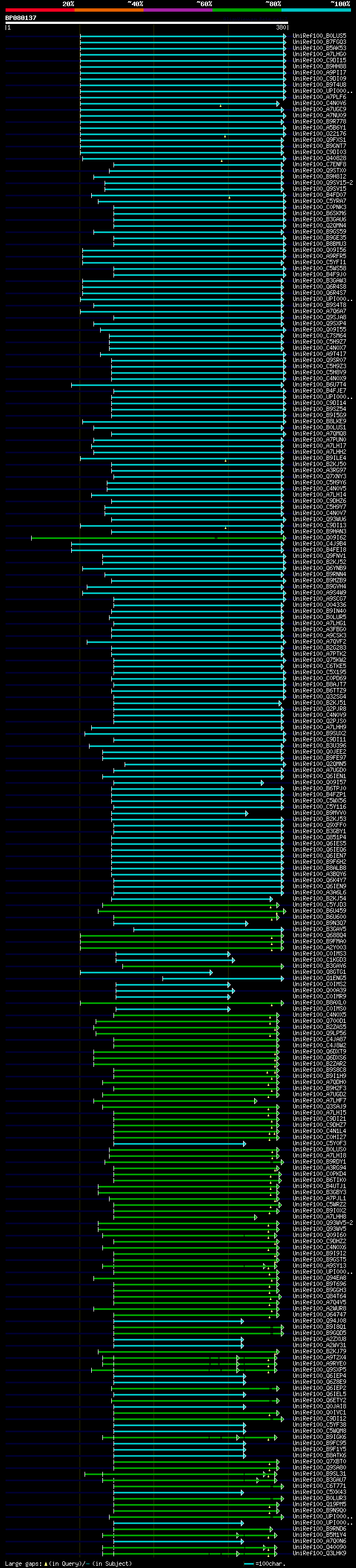Select UniRef100_C4J9B4 hit

[319, 543]
